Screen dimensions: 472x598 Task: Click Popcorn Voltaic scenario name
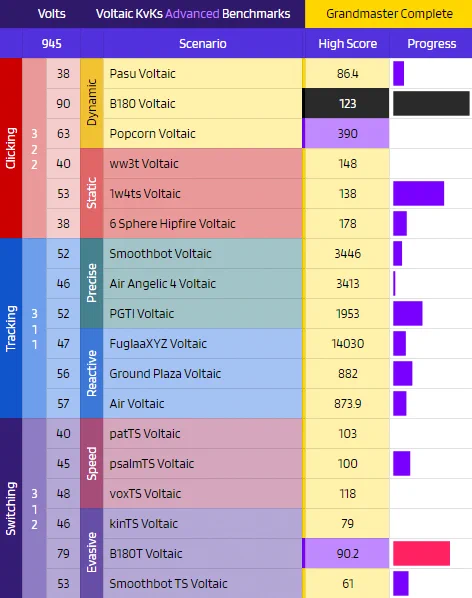coord(152,133)
